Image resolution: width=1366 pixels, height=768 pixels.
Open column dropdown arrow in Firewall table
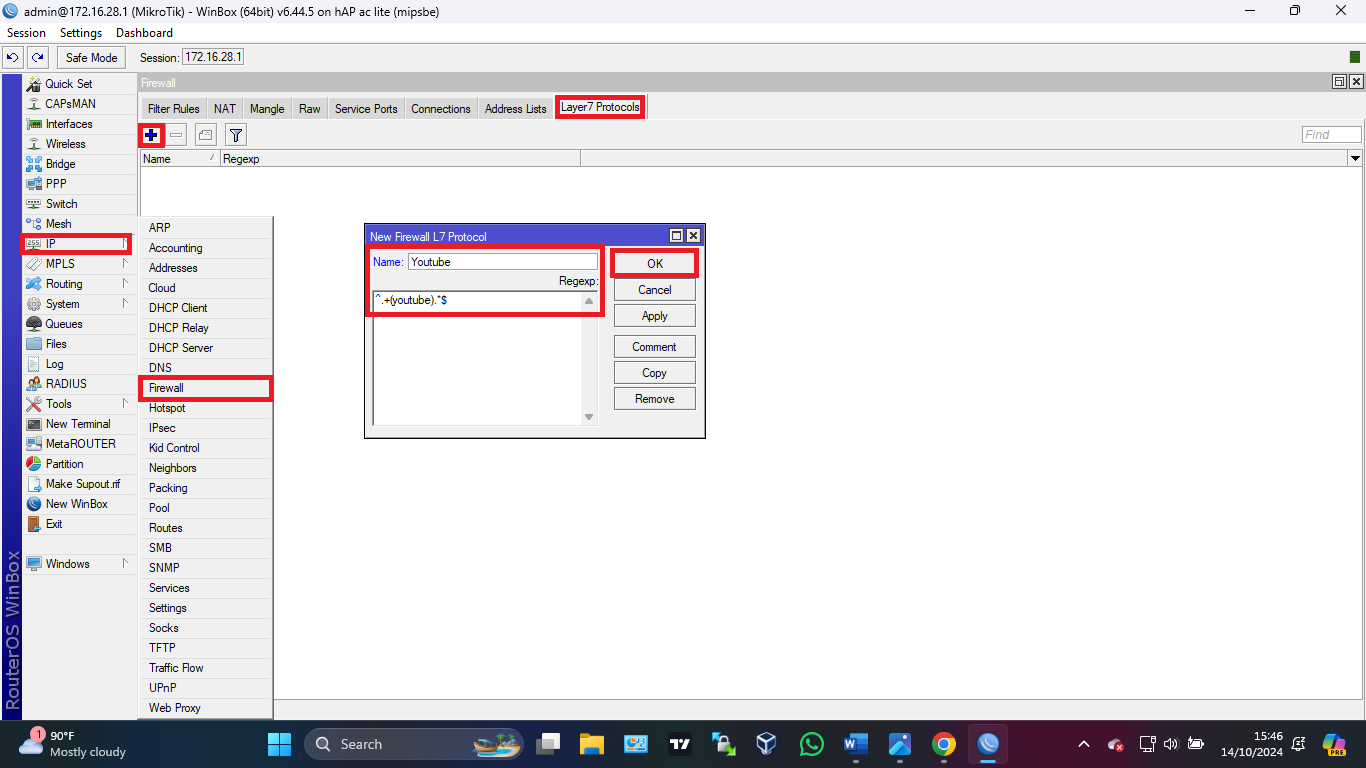coord(1355,158)
